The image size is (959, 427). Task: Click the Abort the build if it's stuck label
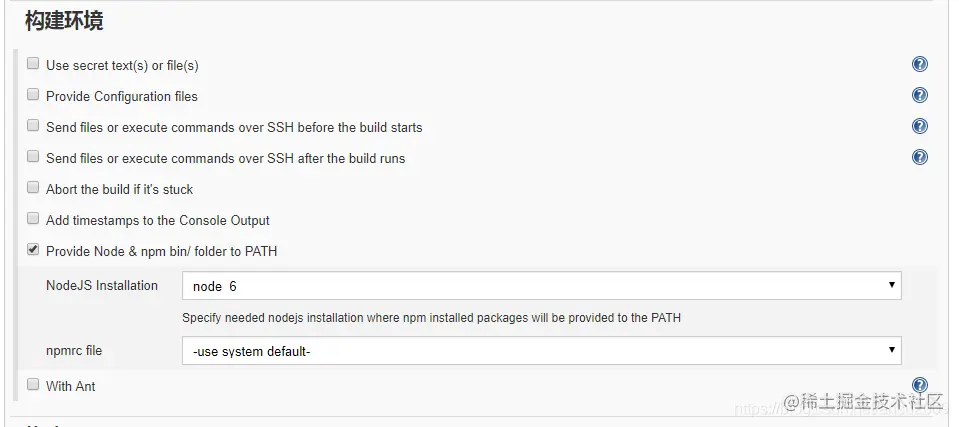[x=119, y=189]
